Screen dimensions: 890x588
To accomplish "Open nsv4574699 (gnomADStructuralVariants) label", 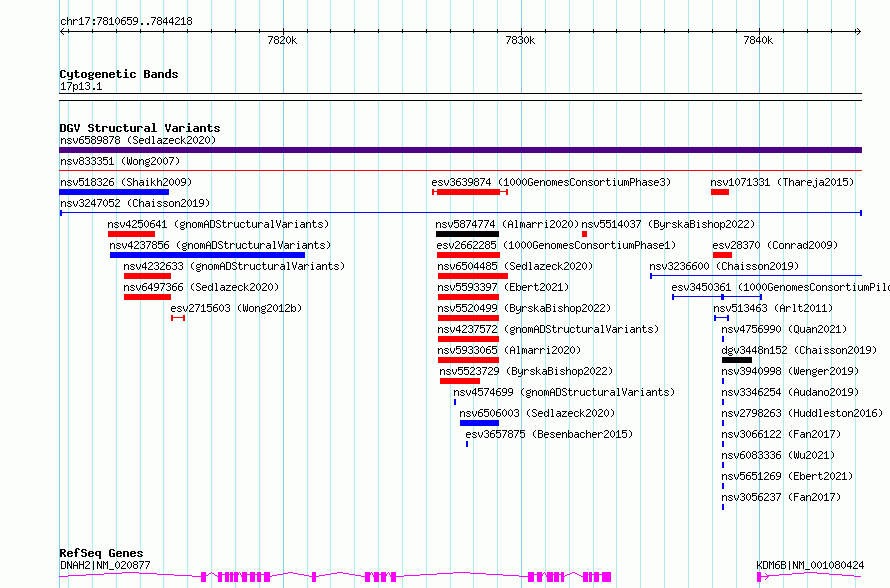I will pos(564,392).
